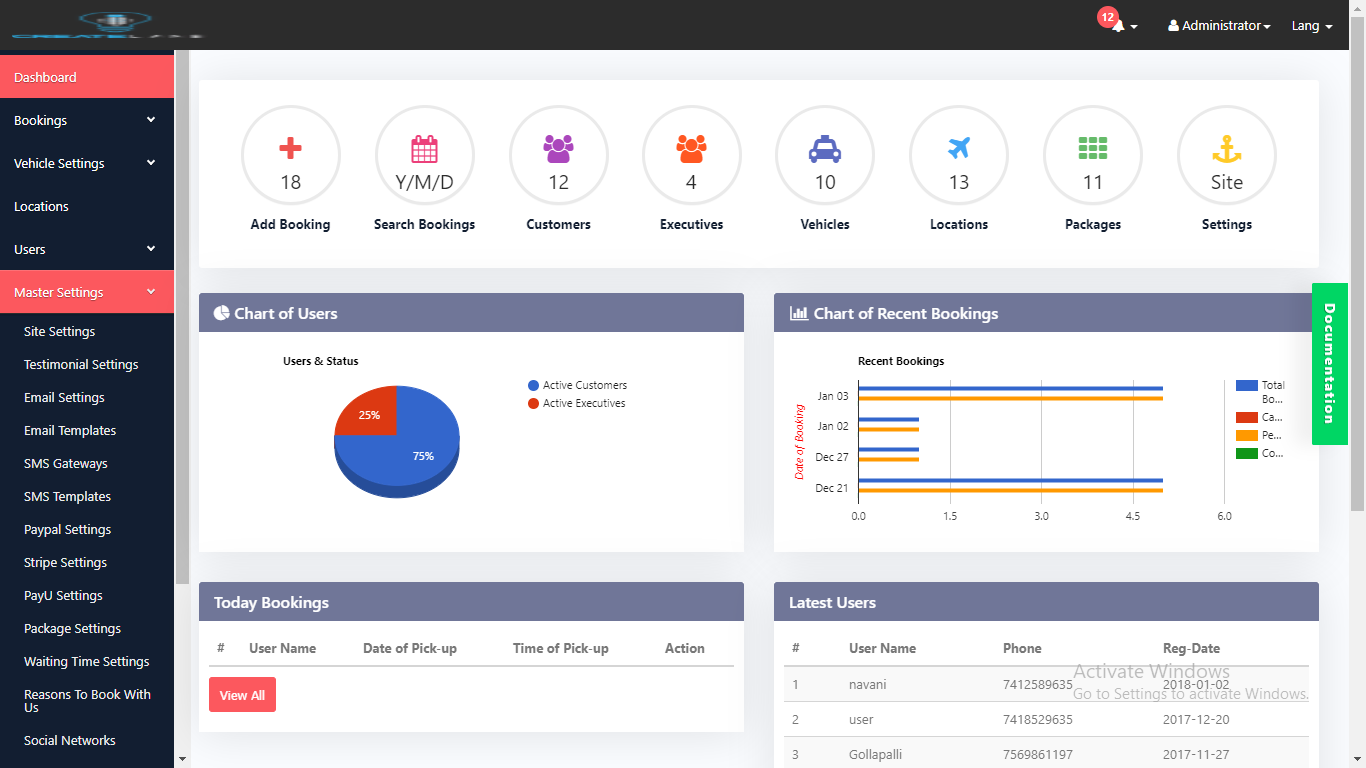Toggle Active Executives legend entry
The image size is (1366, 768).
(583, 403)
